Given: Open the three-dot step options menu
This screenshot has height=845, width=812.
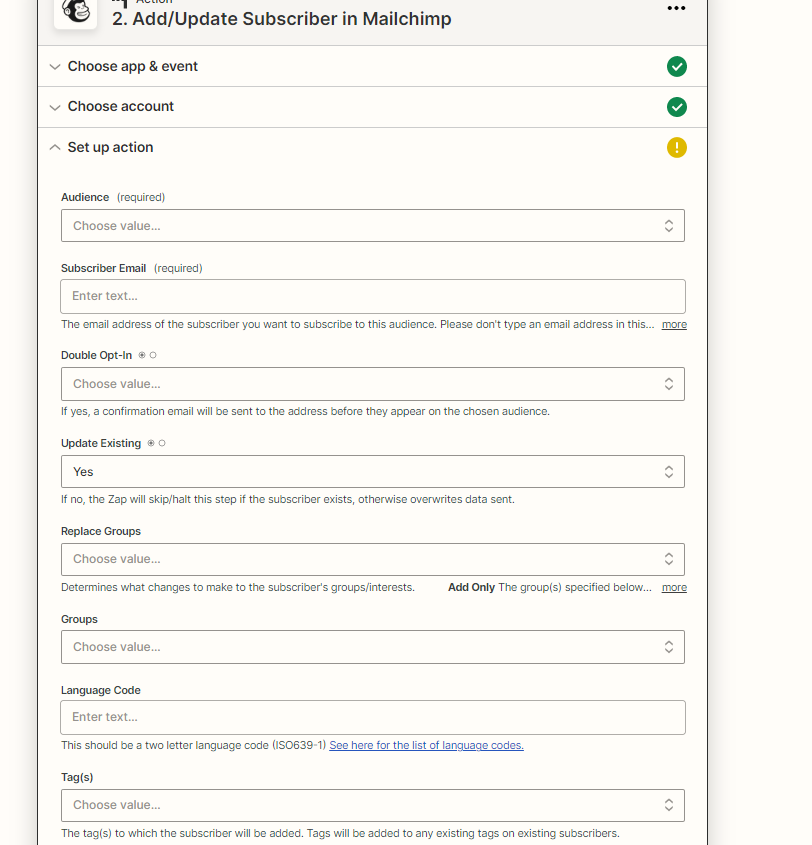Looking at the screenshot, I should [676, 8].
